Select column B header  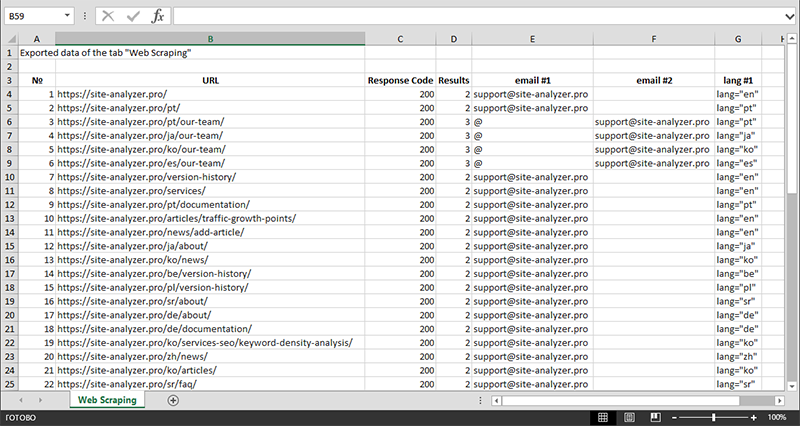[210, 39]
